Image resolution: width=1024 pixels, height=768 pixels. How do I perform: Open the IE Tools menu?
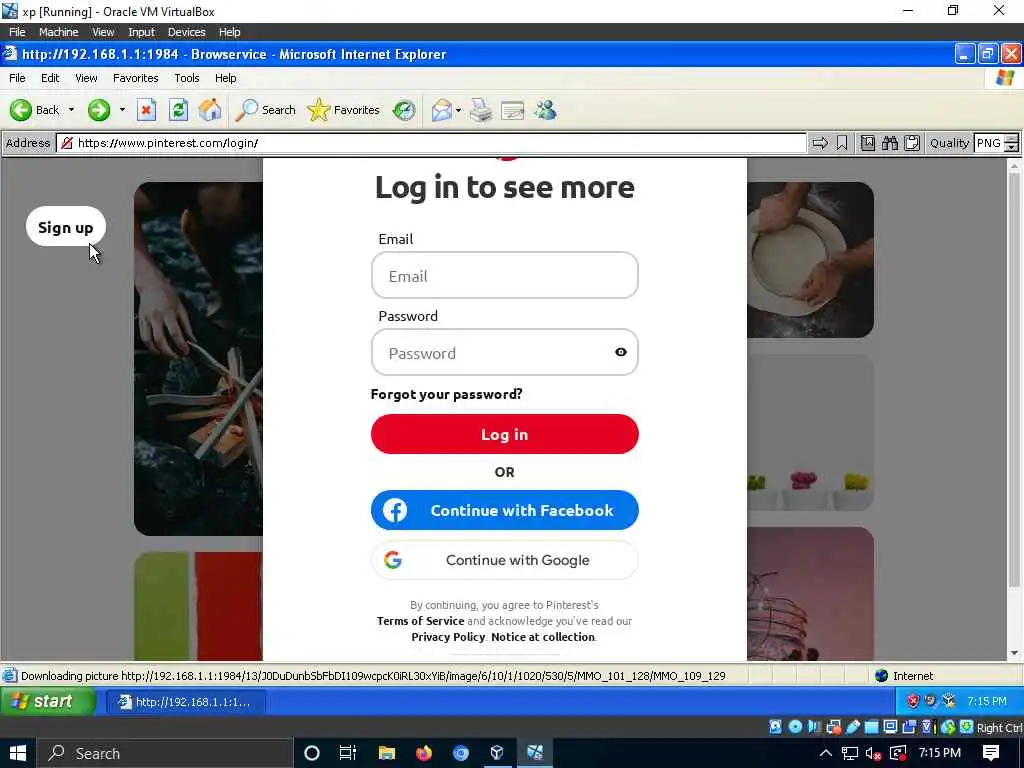(187, 78)
